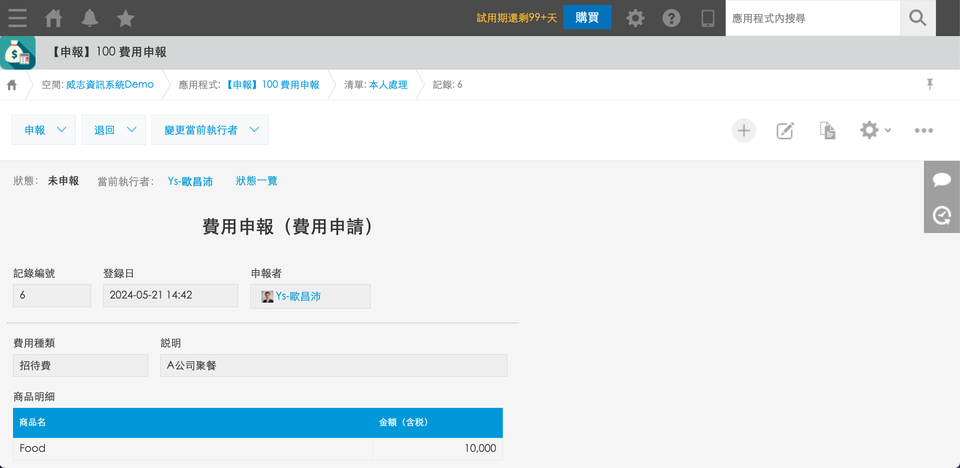This screenshot has width=960, height=468.
Task: Click Food cell in product table
Action: pos(193,448)
